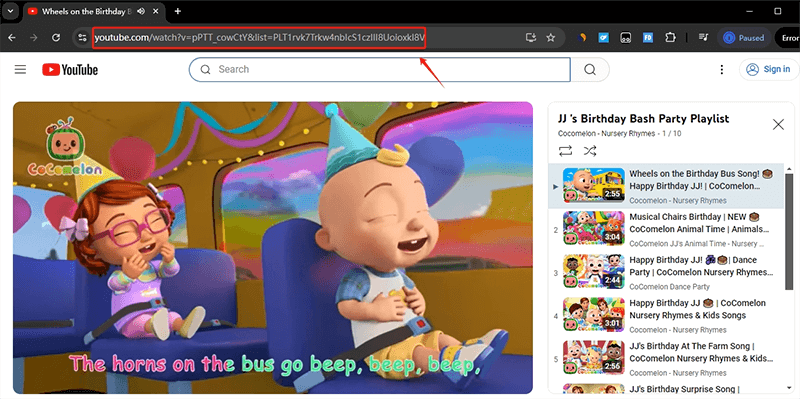Open the media control playlist icon
Screen dimensions: 800x399
point(704,38)
